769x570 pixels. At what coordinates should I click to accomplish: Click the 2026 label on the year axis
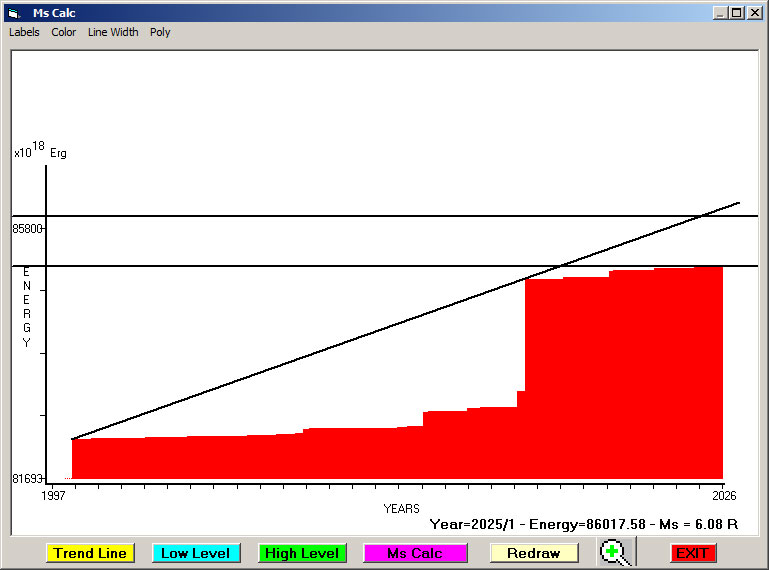click(725, 495)
